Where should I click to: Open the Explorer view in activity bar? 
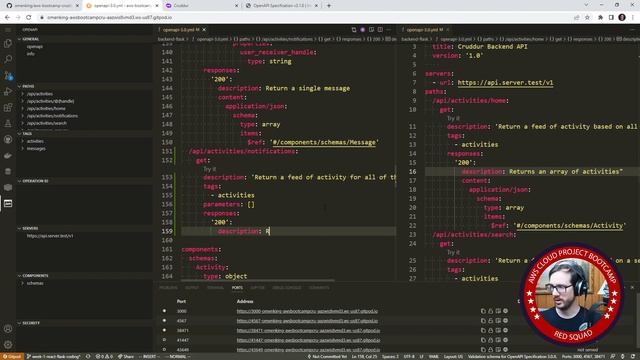click(8, 44)
